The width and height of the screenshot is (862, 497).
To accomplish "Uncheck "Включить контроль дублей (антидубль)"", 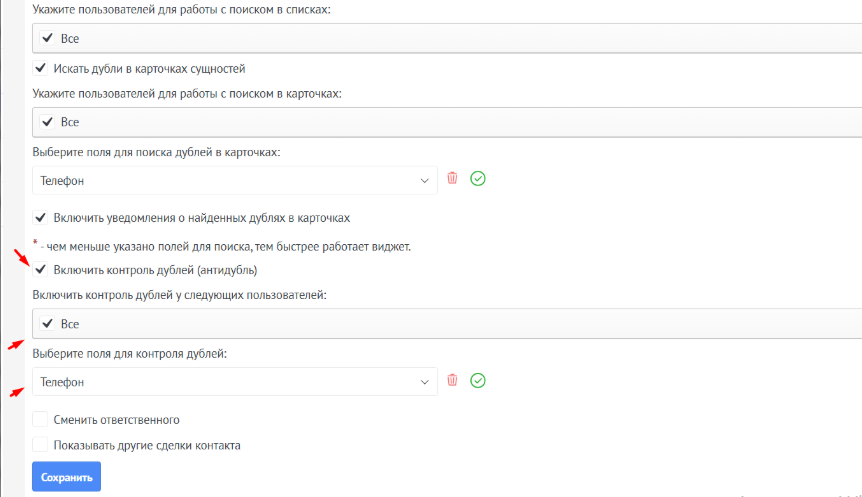I will [x=41, y=270].
